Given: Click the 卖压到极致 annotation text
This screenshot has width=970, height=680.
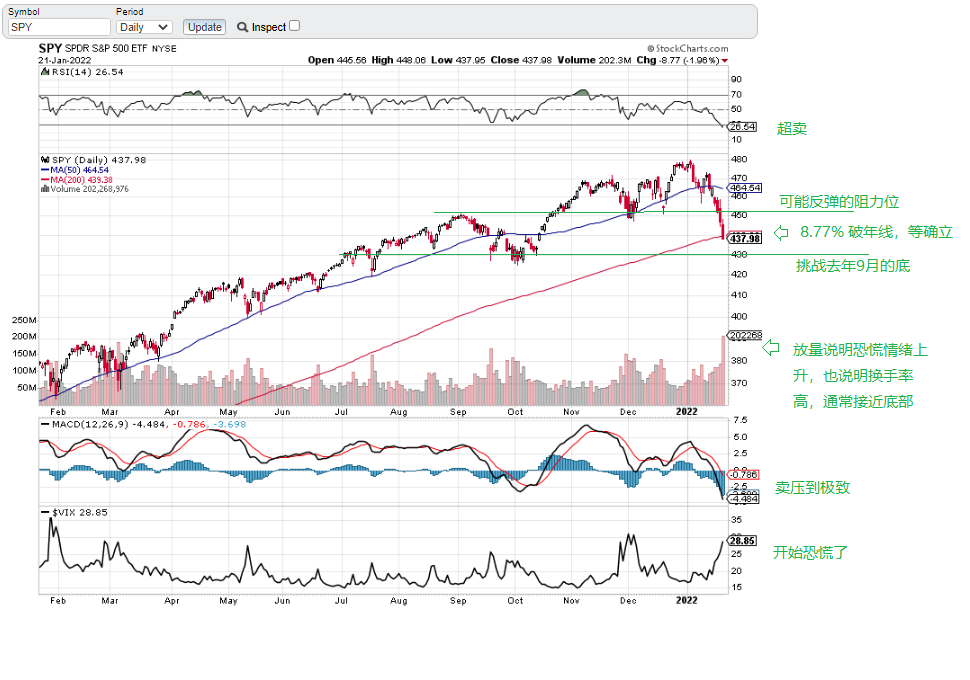Looking at the screenshot, I should tap(812, 488).
